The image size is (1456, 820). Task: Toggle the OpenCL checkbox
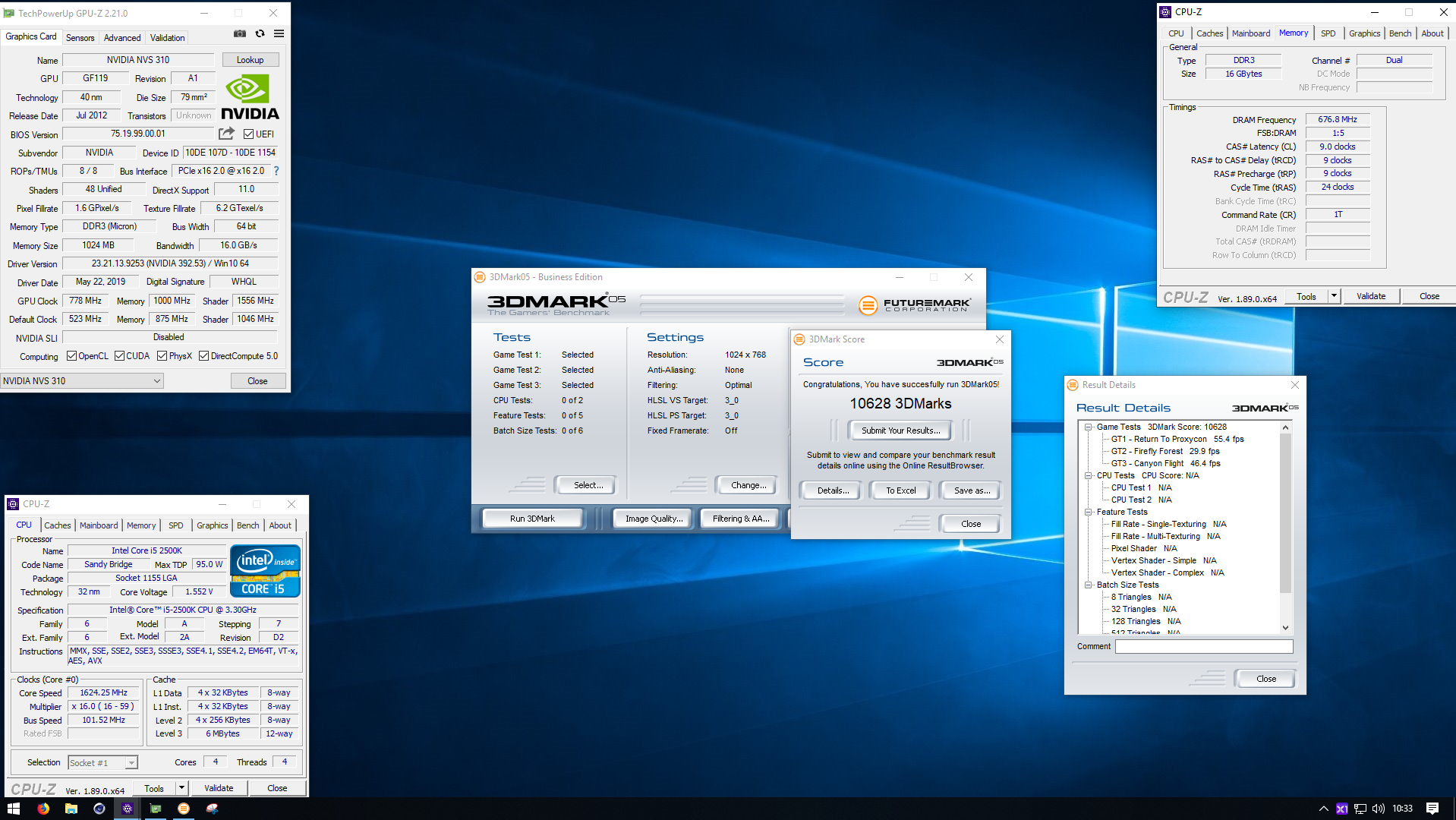pos(71,356)
